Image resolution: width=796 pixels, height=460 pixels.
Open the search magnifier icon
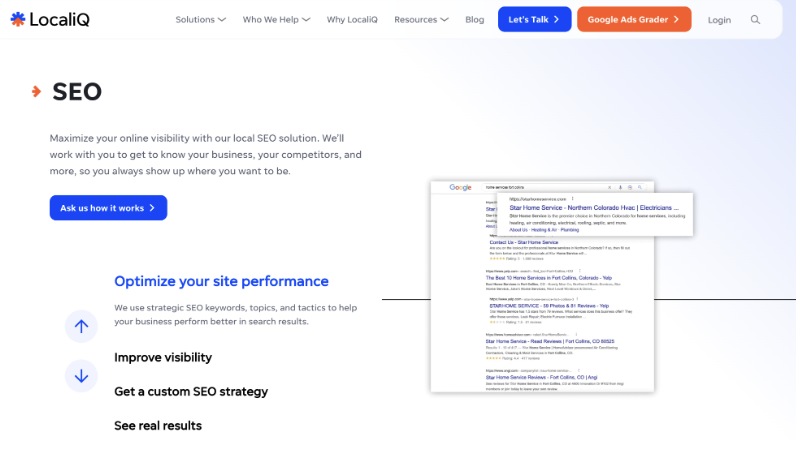[x=755, y=20]
